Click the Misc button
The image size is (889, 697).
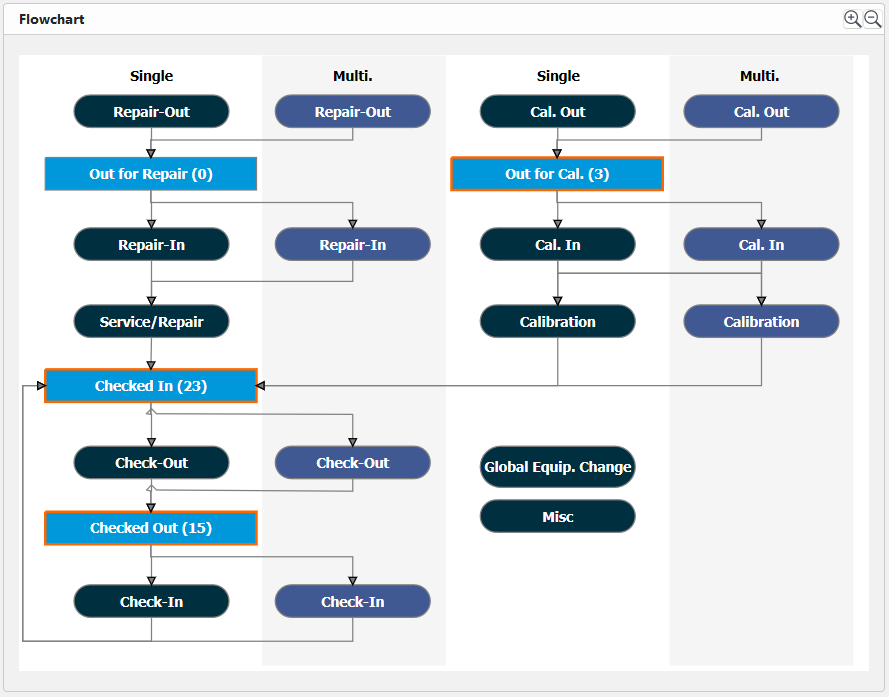[557, 517]
